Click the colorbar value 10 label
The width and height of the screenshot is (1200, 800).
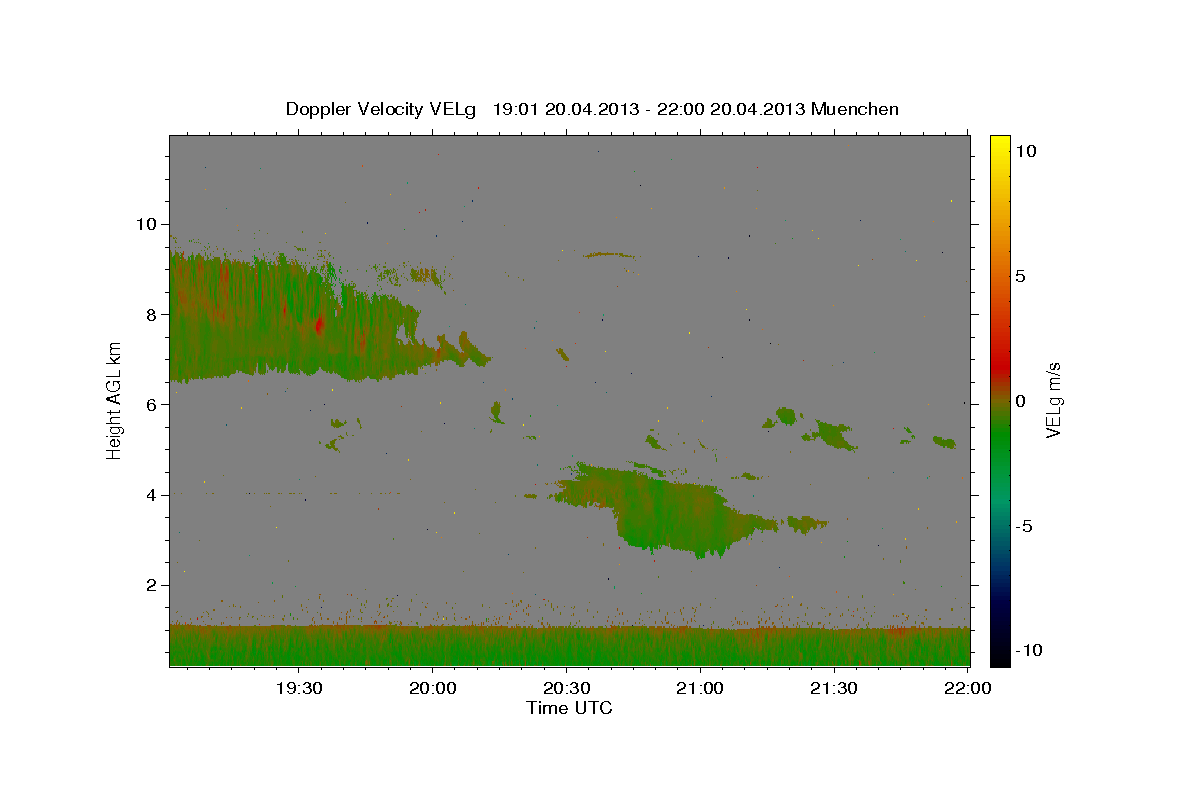[x=1025, y=150]
